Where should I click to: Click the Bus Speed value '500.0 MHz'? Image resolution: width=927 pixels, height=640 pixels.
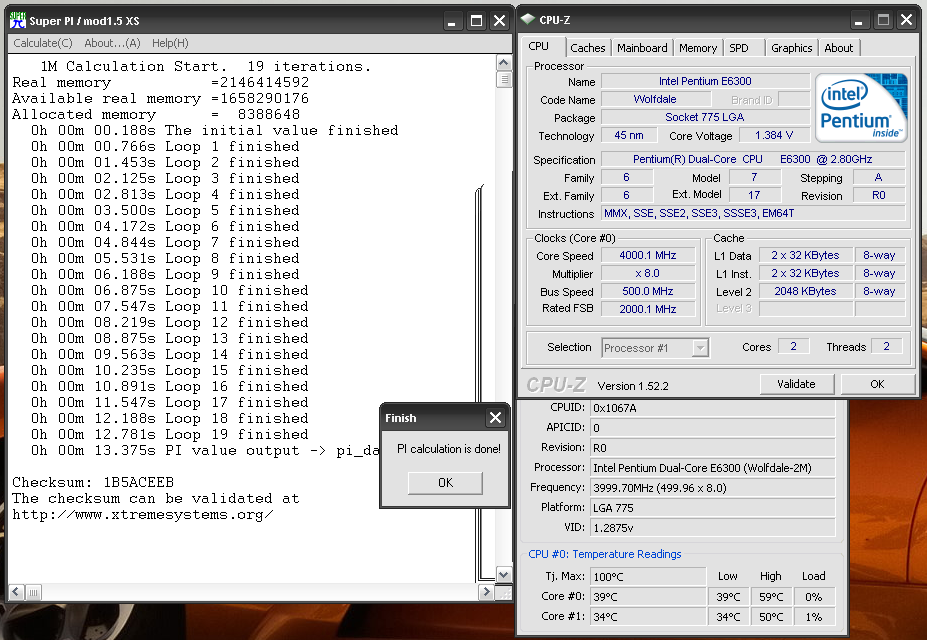[648, 291]
